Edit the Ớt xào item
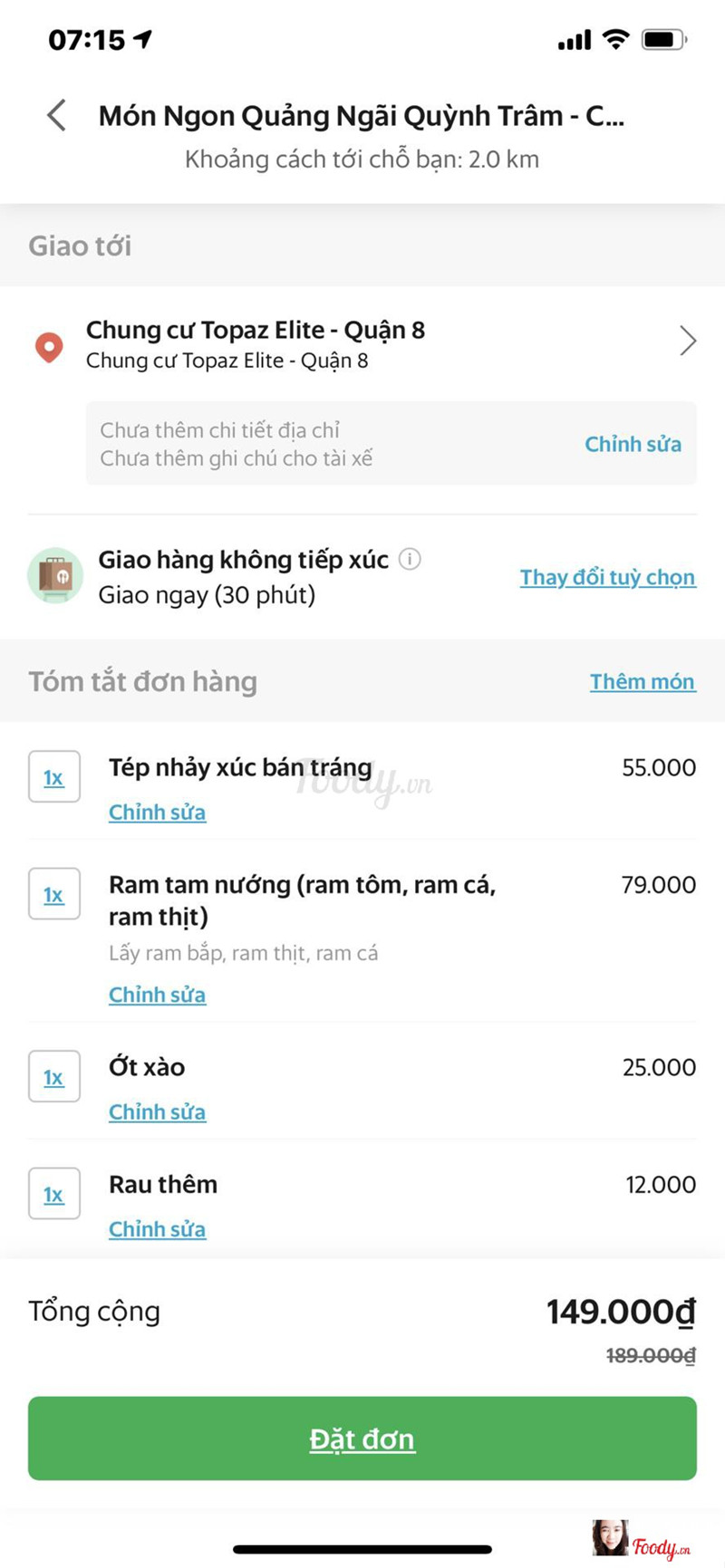This screenshot has width=725, height=1568. click(157, 1111)
